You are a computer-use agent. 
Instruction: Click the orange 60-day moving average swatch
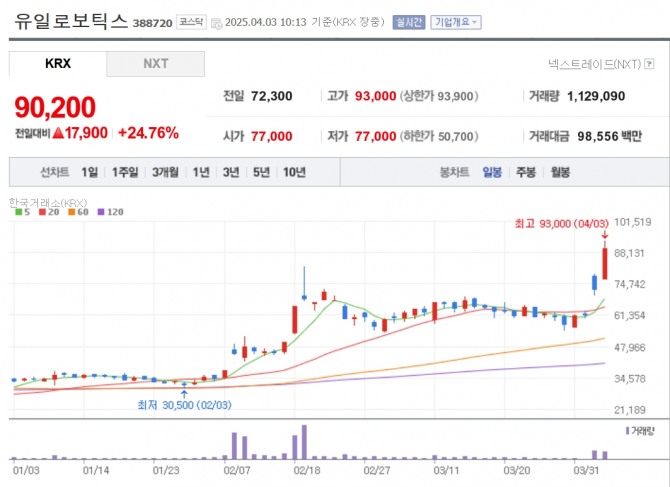point(71,212)
